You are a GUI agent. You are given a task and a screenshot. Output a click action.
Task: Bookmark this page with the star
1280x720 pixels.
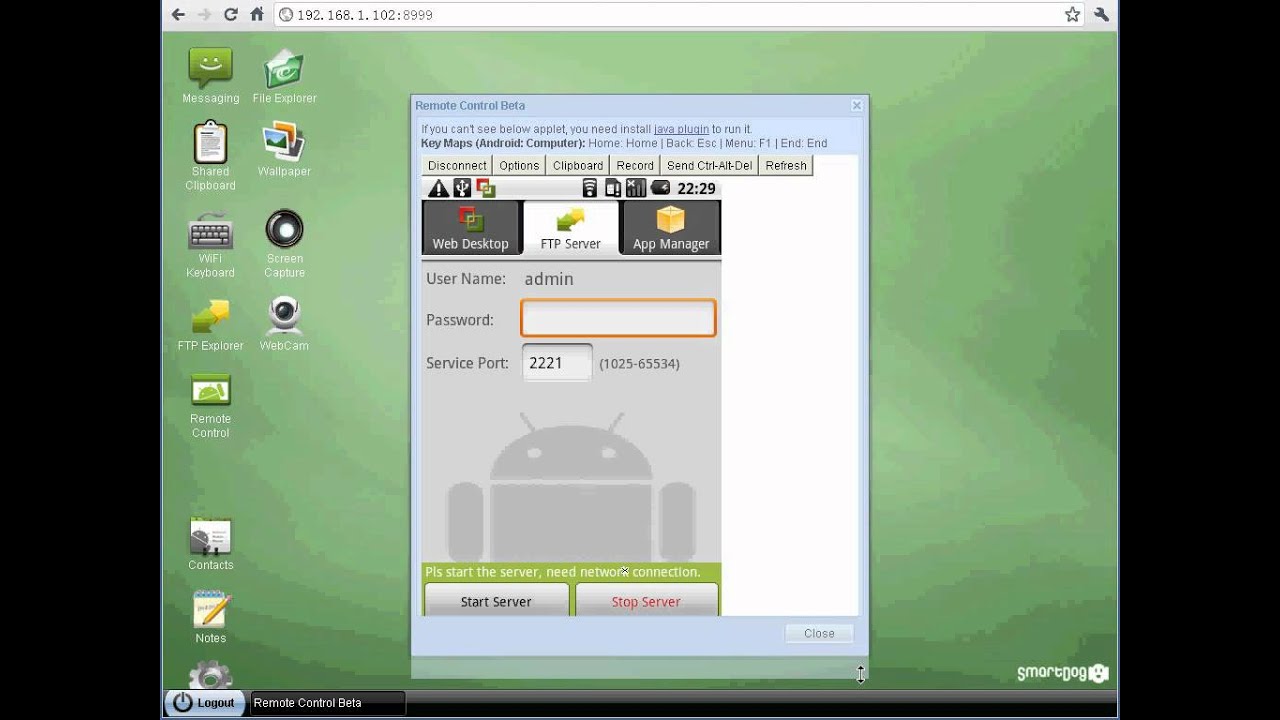(1072, 14)
